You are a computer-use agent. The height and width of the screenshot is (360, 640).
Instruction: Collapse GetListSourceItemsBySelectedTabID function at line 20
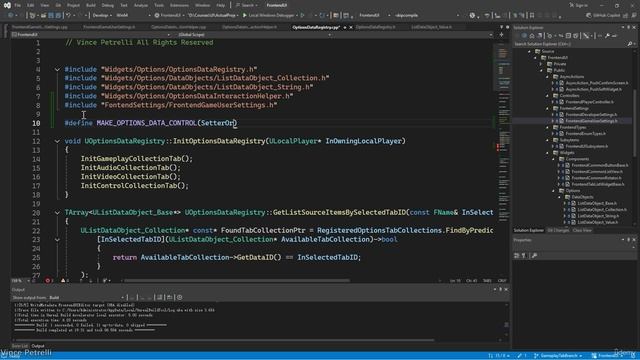(57, 213)
